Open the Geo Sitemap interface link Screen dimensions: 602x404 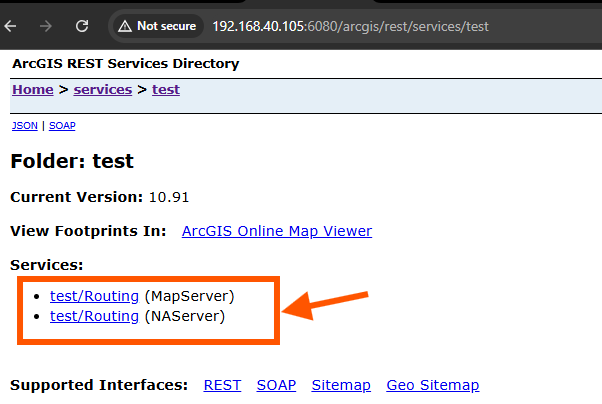click(x=433, y=385)
